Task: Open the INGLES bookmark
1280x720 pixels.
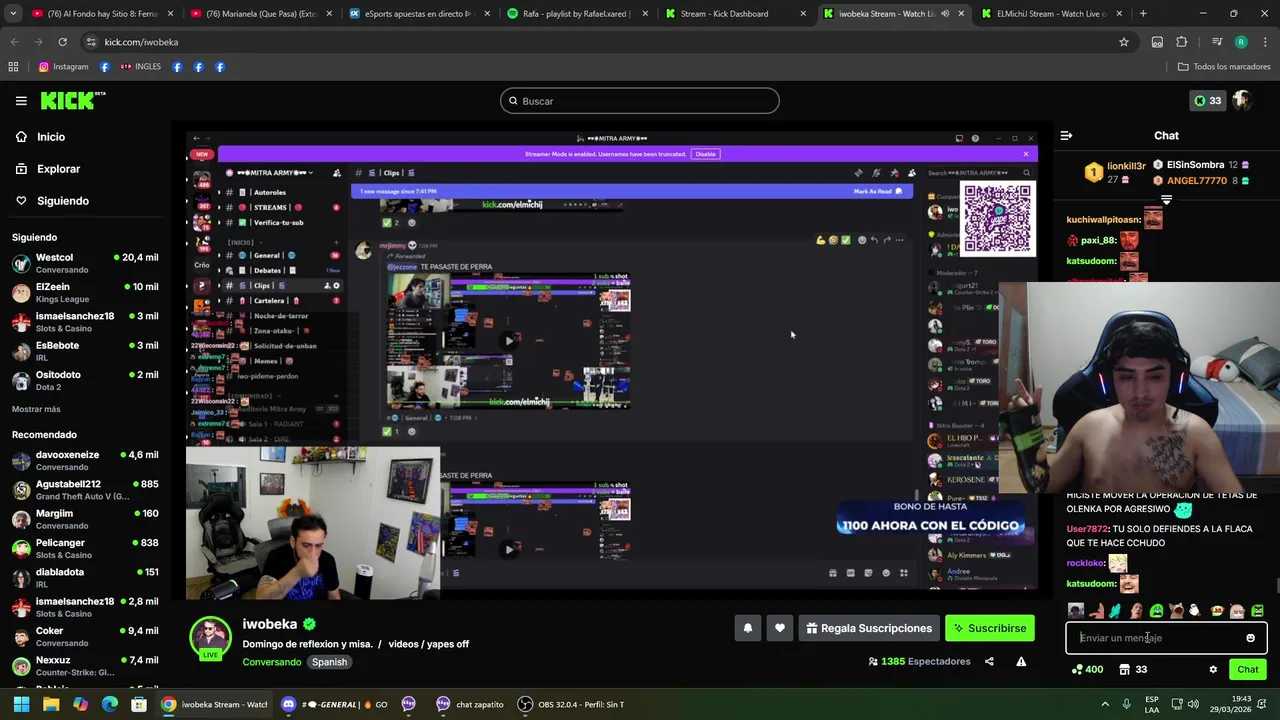Action: point(140,67)
